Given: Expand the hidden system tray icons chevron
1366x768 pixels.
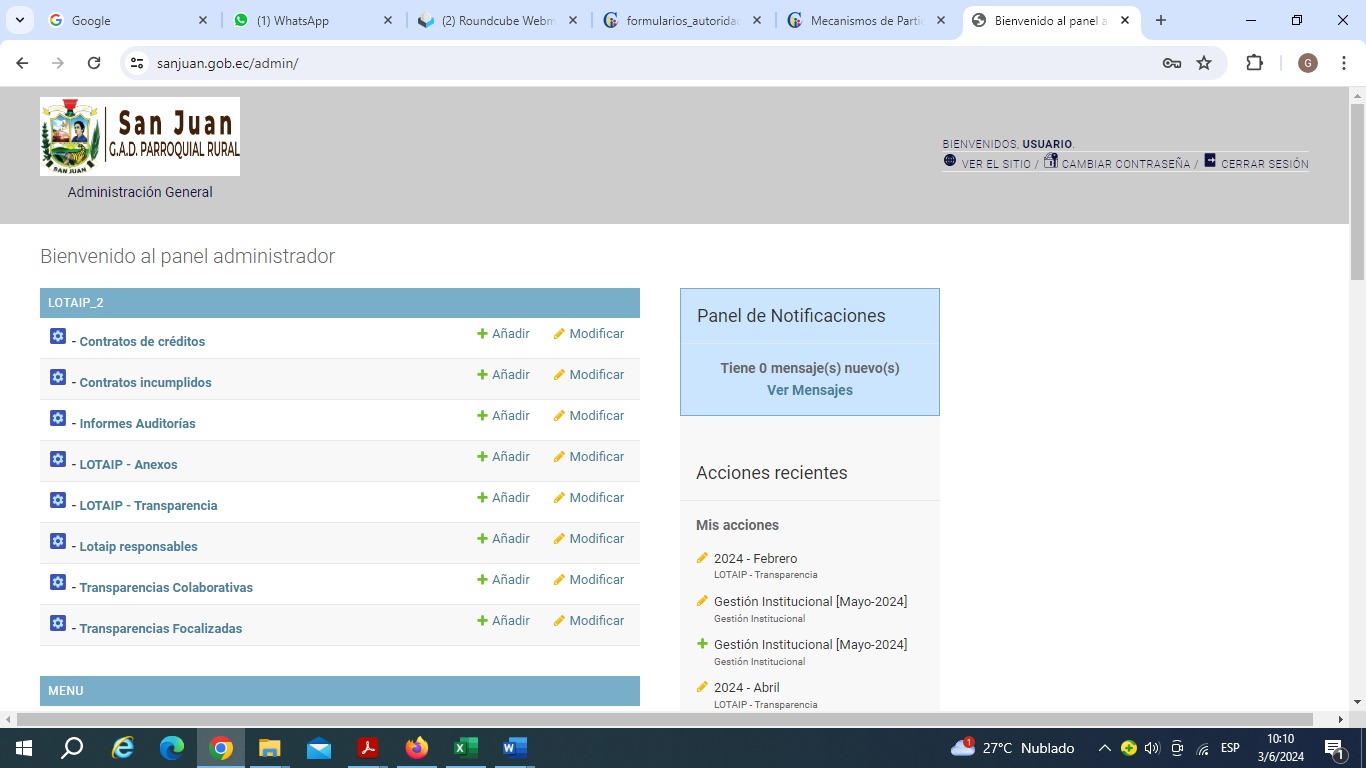Looking at the screenshot, I should 1104,748.
